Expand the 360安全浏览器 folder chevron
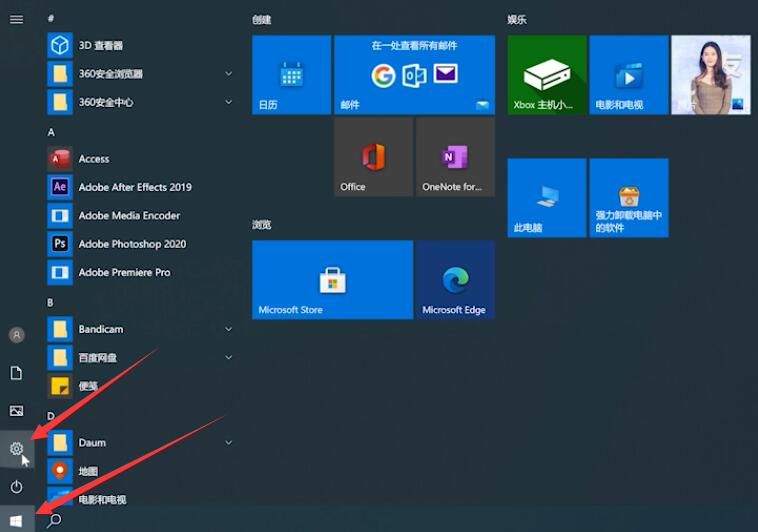Image resolution: width=758 pixels, height=532 pixels. pos(229,74)
